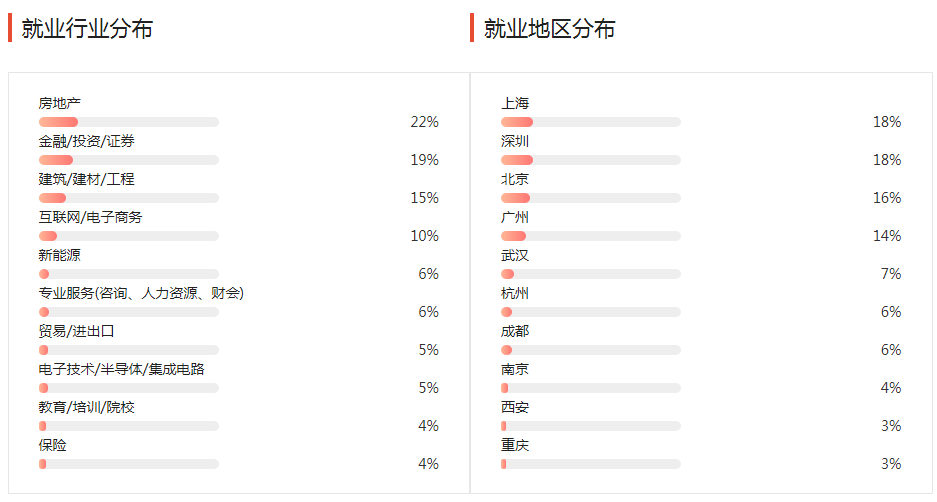Click the 电子技术/半导体/集成电路 label
Screen dimensions: 937x502
click(121, 369)
